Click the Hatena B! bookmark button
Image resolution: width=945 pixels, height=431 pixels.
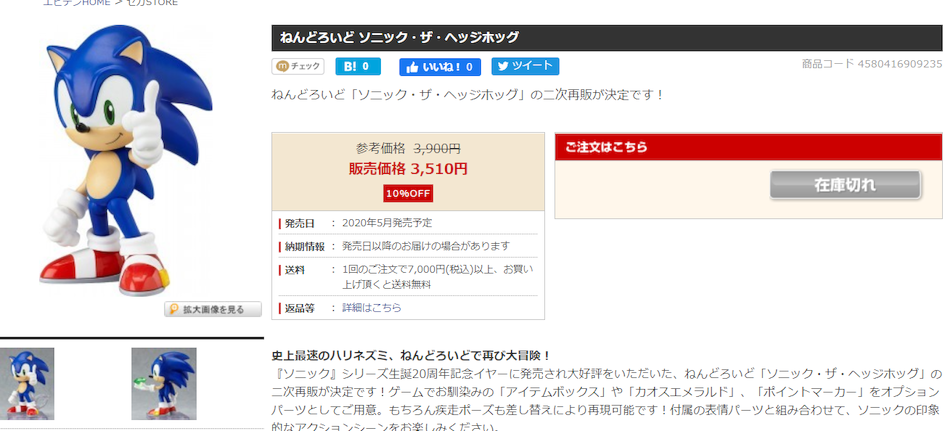pyautogui.click(x=358, y=66)
